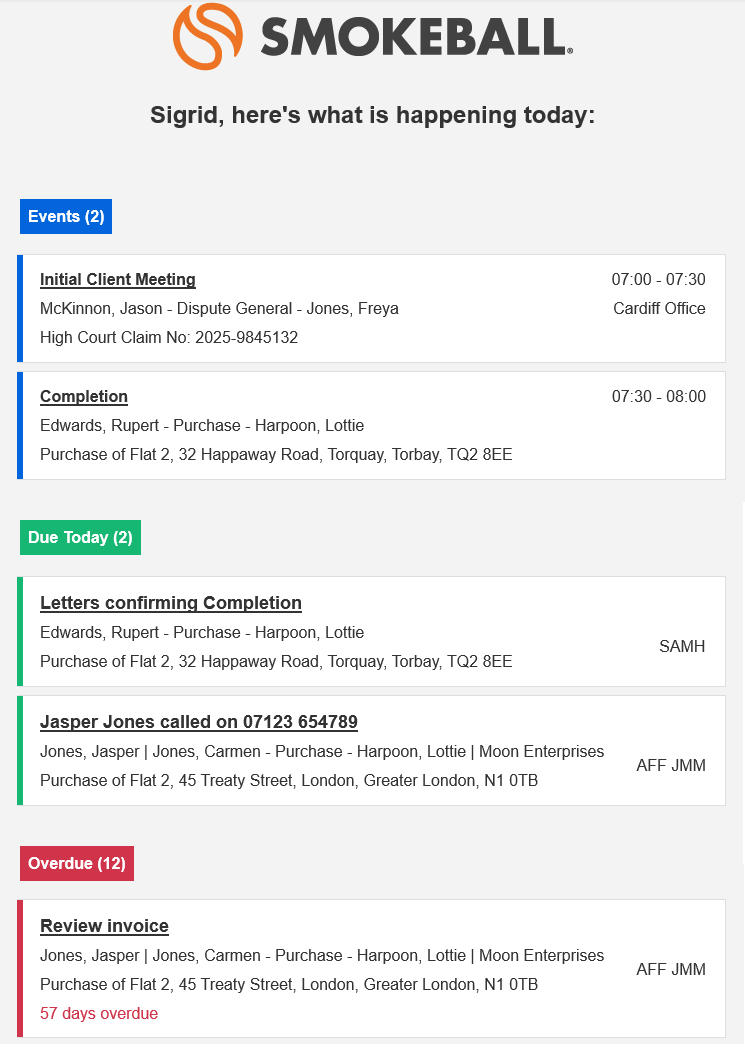Click the greeting heading for Sigrid

click(x=372, y=115)
